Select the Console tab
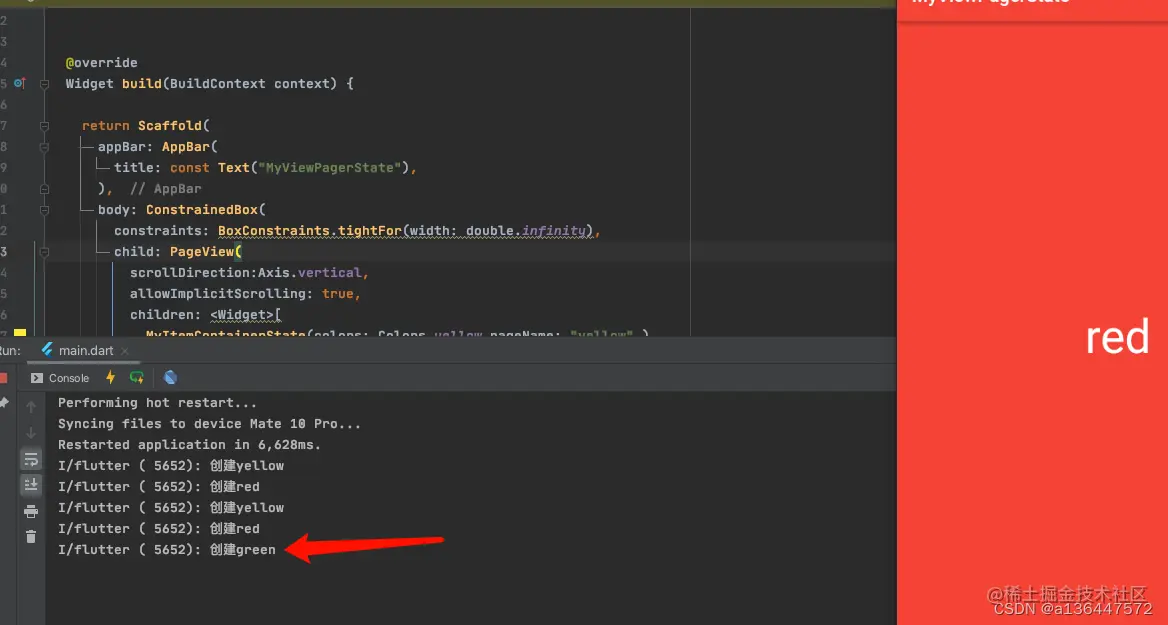 [x=60, y=378]
